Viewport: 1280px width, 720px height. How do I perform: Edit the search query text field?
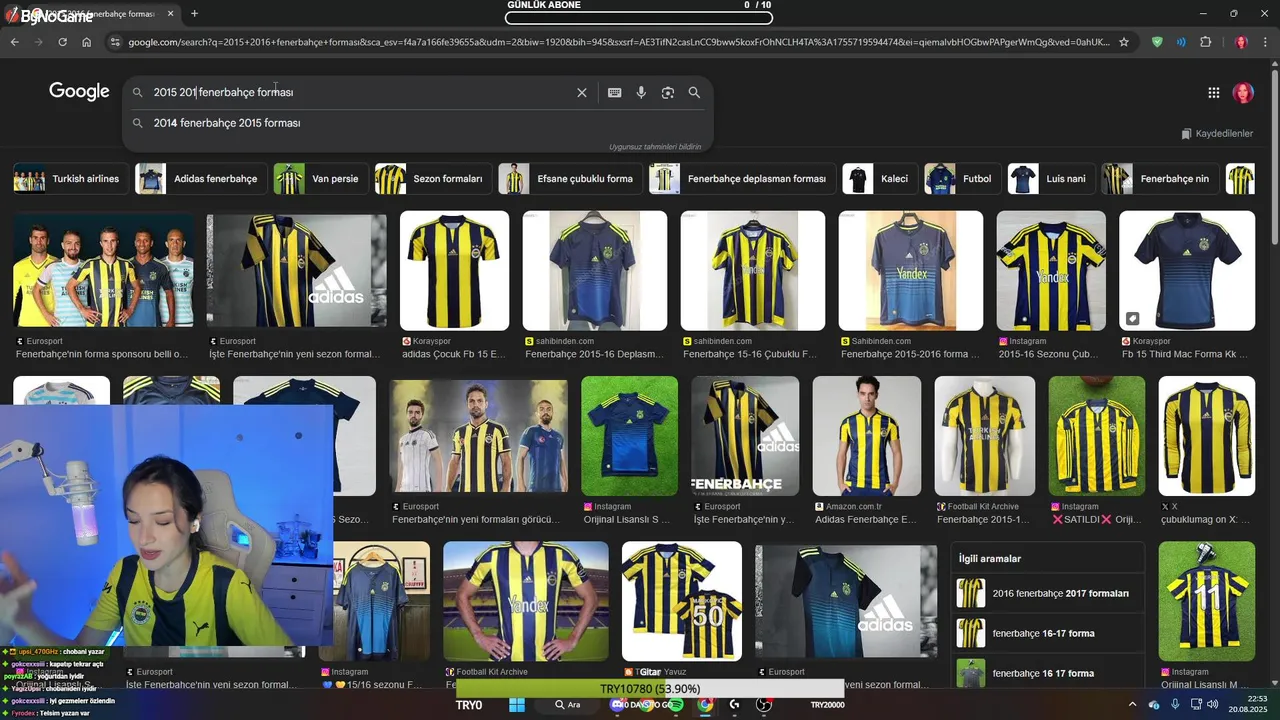pos(360,92)
